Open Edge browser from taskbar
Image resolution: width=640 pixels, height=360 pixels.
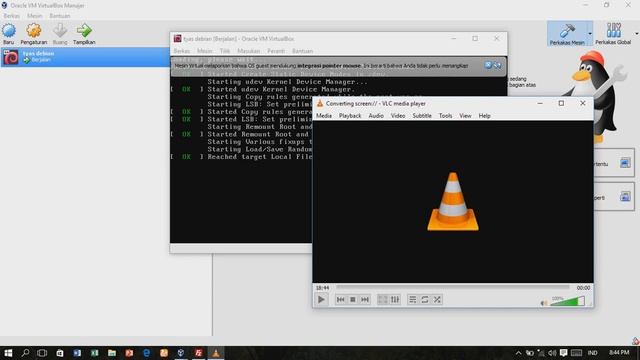pos(147,353)
